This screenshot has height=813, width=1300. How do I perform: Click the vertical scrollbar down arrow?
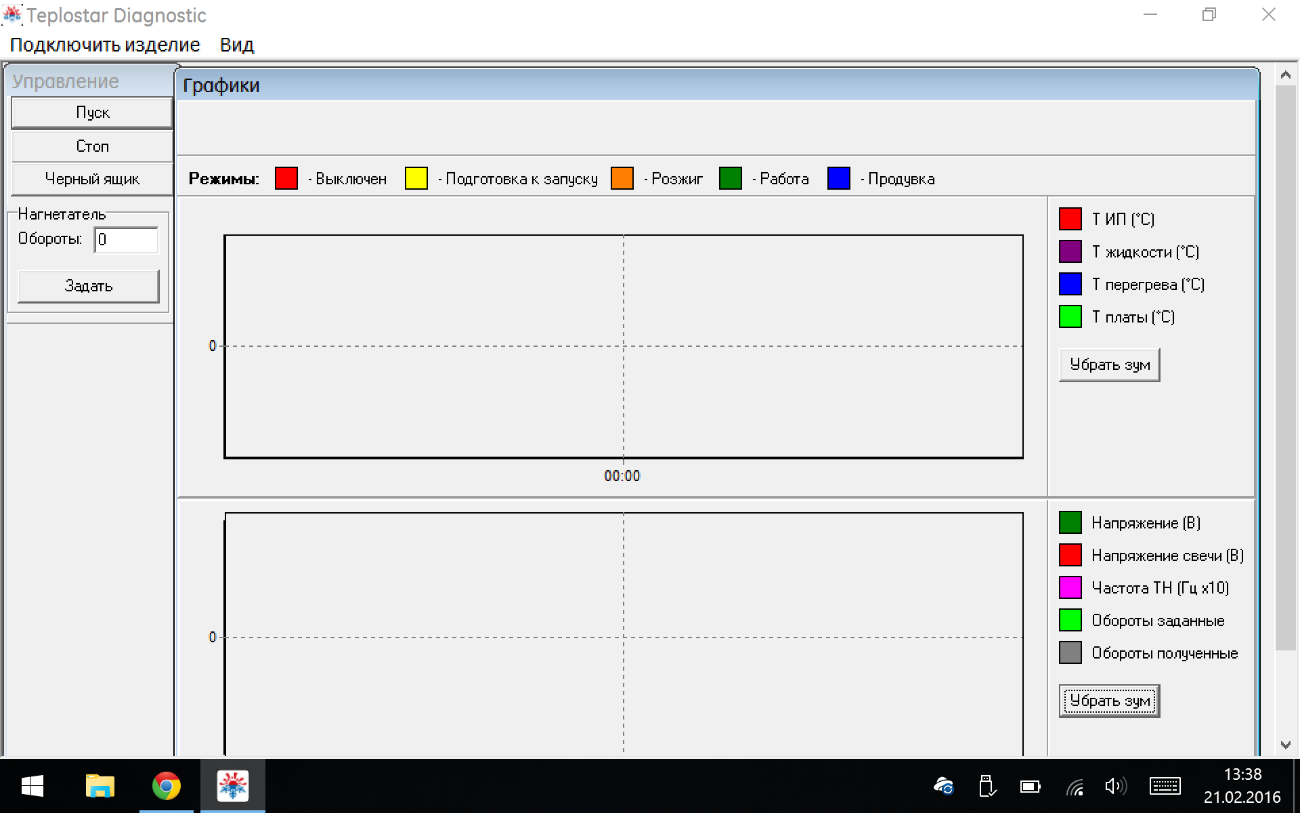[x=1286, y=745]
